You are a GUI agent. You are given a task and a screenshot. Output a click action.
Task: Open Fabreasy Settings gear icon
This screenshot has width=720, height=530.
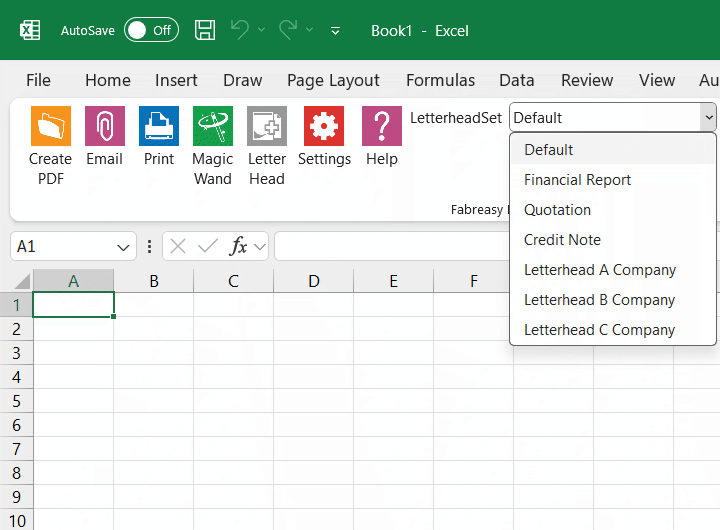coord(324,127)
